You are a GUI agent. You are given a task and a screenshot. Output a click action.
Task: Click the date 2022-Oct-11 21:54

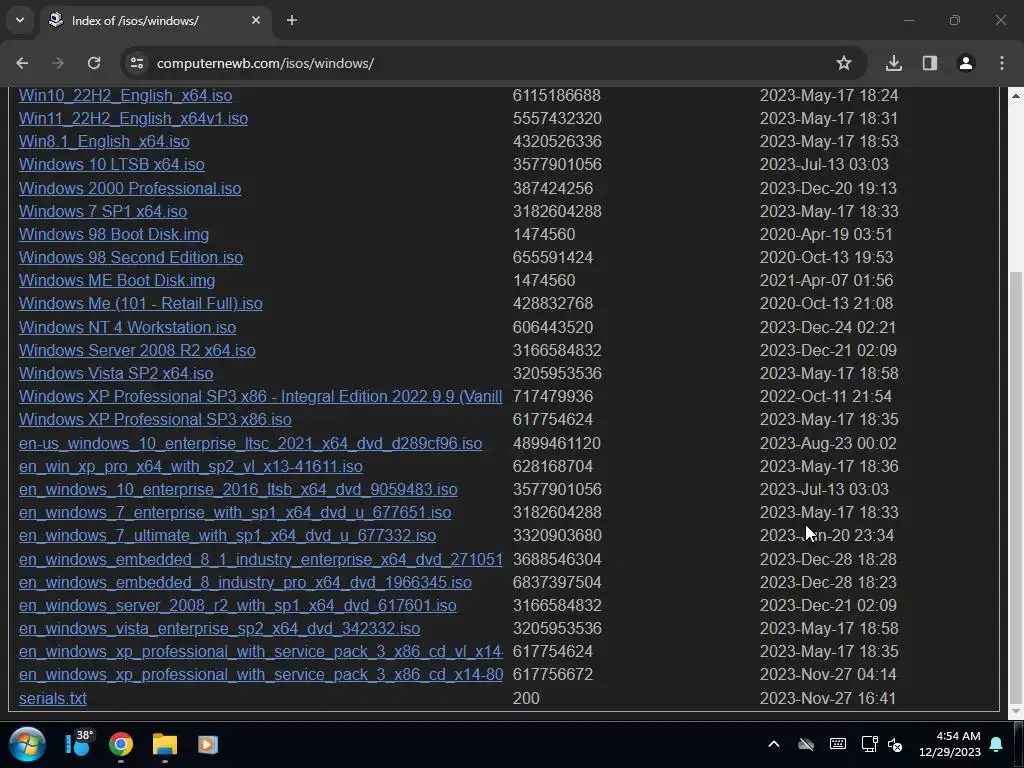tap(825, 396)
